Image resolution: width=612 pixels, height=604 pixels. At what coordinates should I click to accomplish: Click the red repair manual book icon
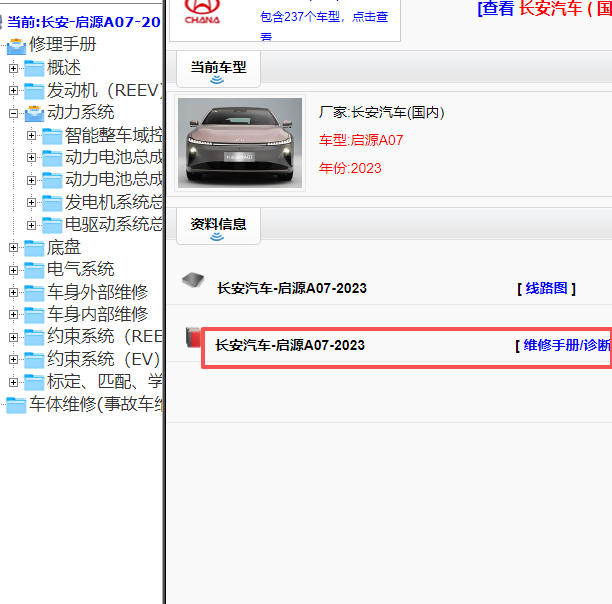(193, 337)
